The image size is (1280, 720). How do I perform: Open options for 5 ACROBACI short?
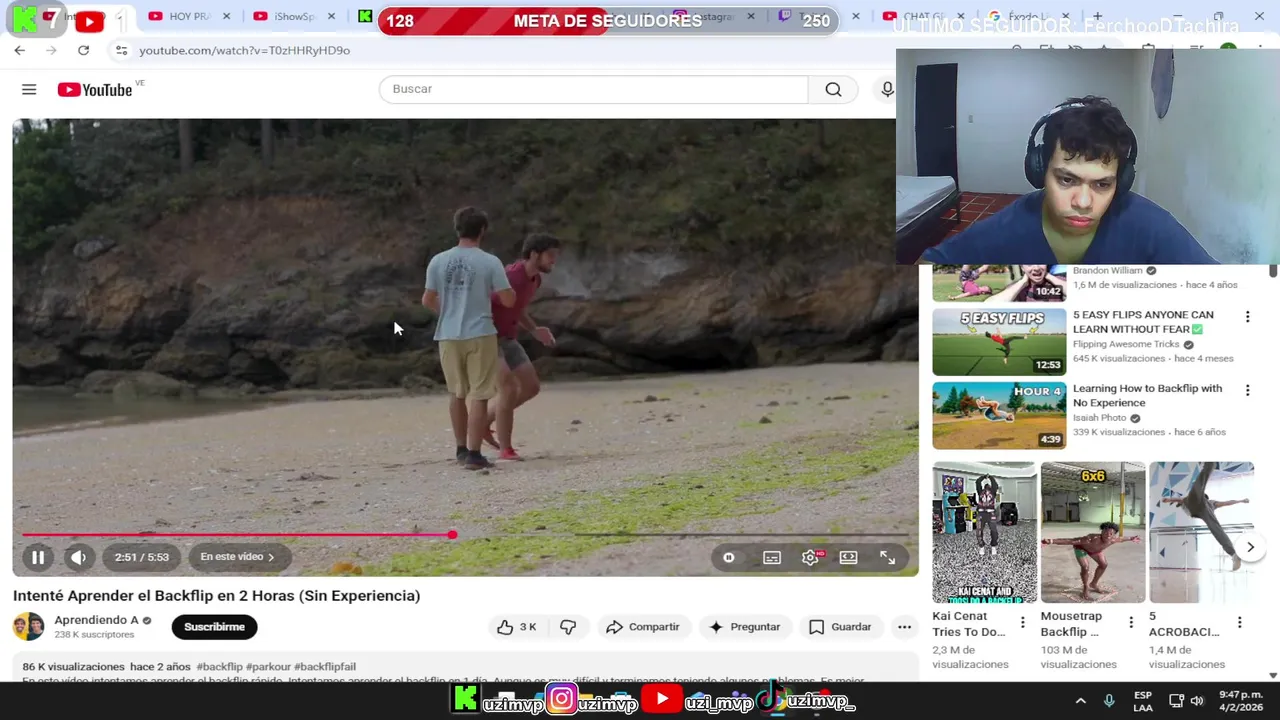point(1239,622)
